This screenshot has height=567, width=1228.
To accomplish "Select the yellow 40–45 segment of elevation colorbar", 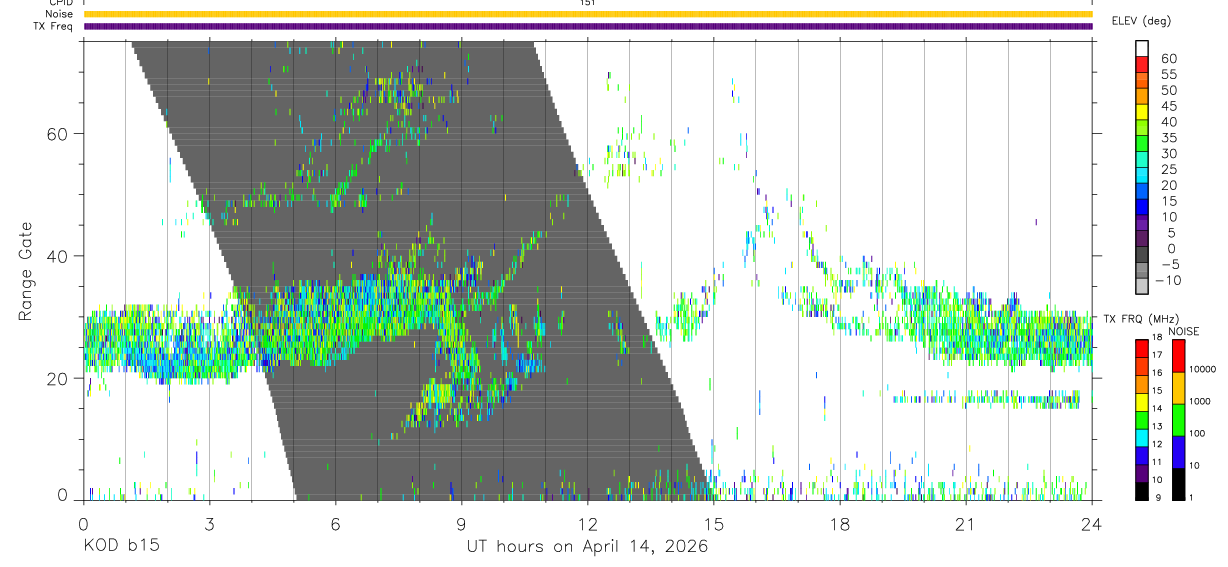I will 1142,114.
